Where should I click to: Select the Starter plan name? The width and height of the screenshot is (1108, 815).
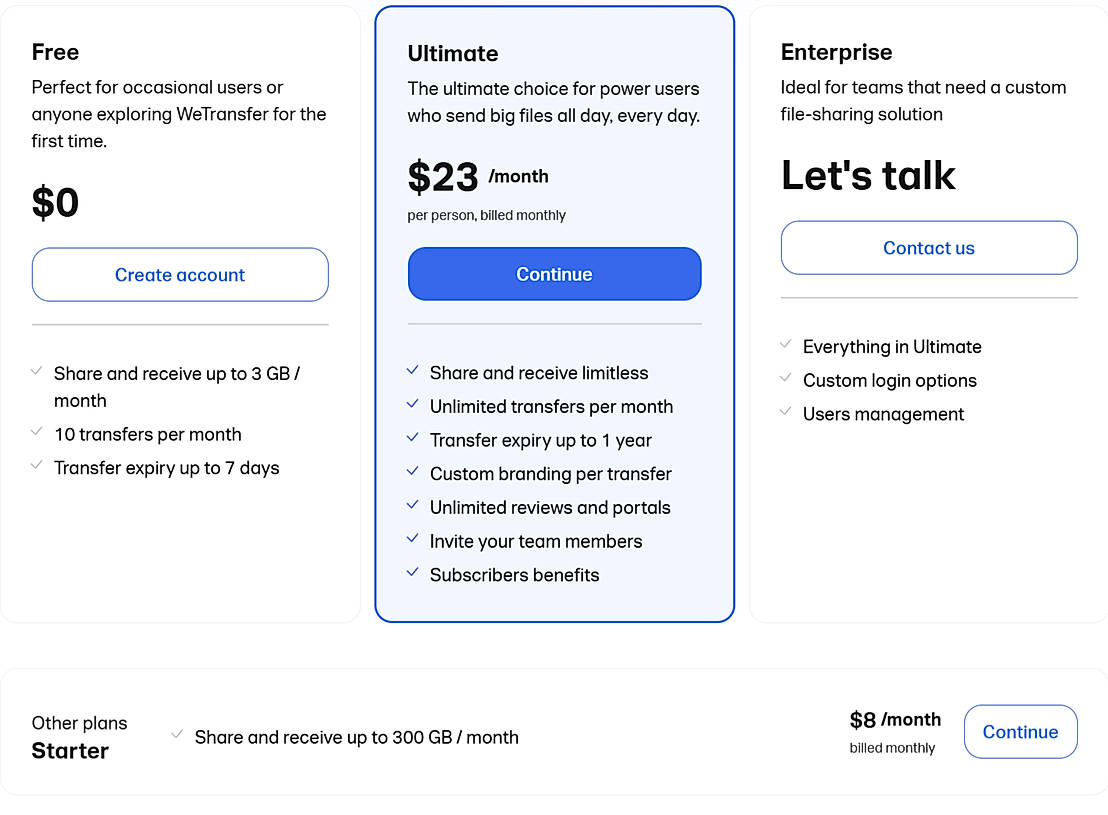coord(70,751)
